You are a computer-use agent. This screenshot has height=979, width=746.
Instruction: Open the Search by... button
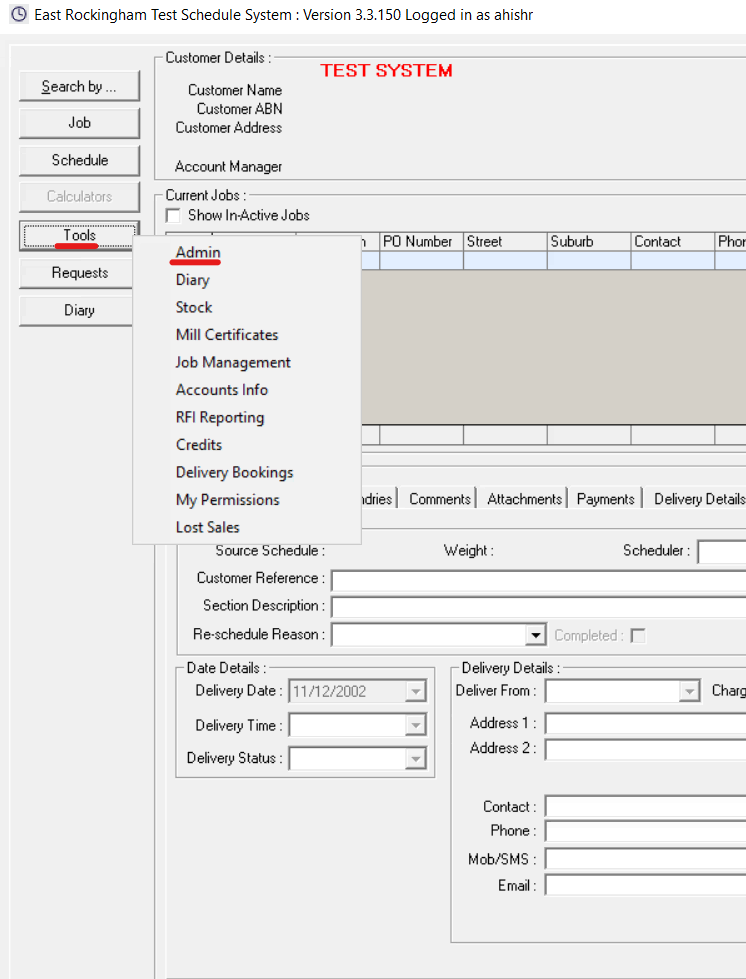pos(79,86)
